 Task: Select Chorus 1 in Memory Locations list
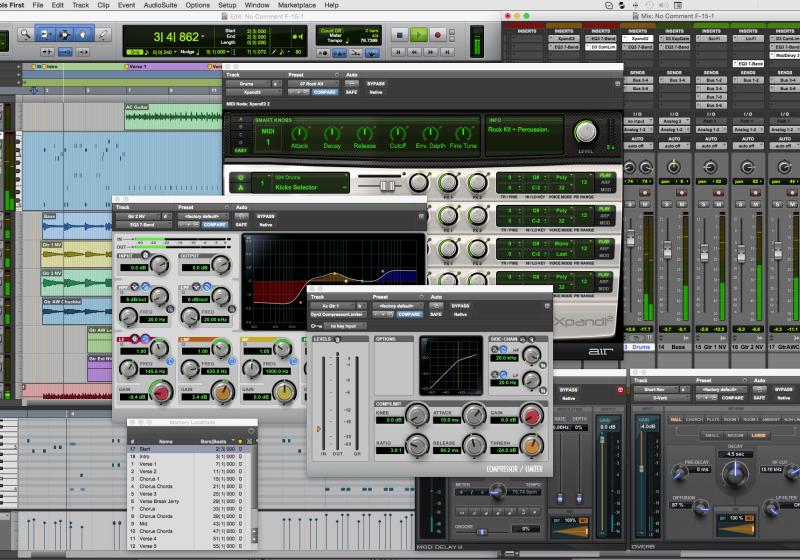(x=149, y=479)
